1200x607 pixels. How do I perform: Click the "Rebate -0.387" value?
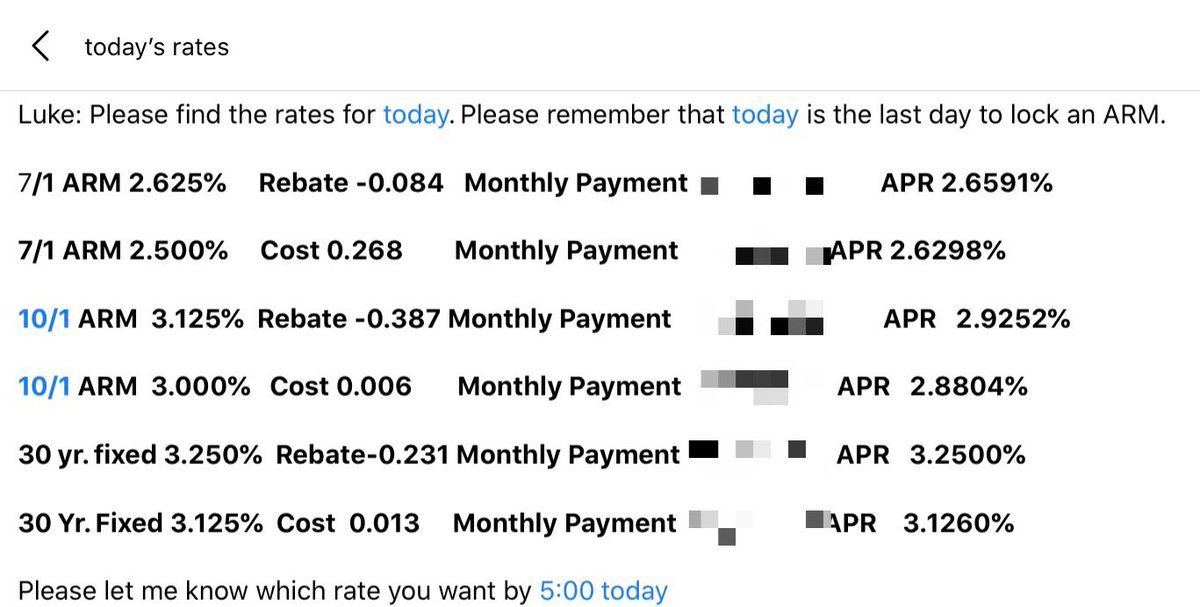[x=349, y=319]
